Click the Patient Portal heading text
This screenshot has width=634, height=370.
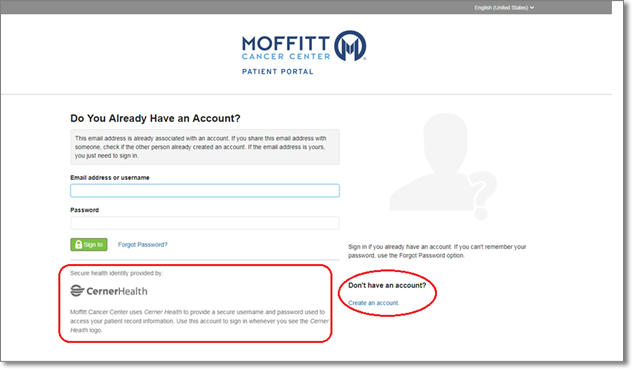(278, 72)
